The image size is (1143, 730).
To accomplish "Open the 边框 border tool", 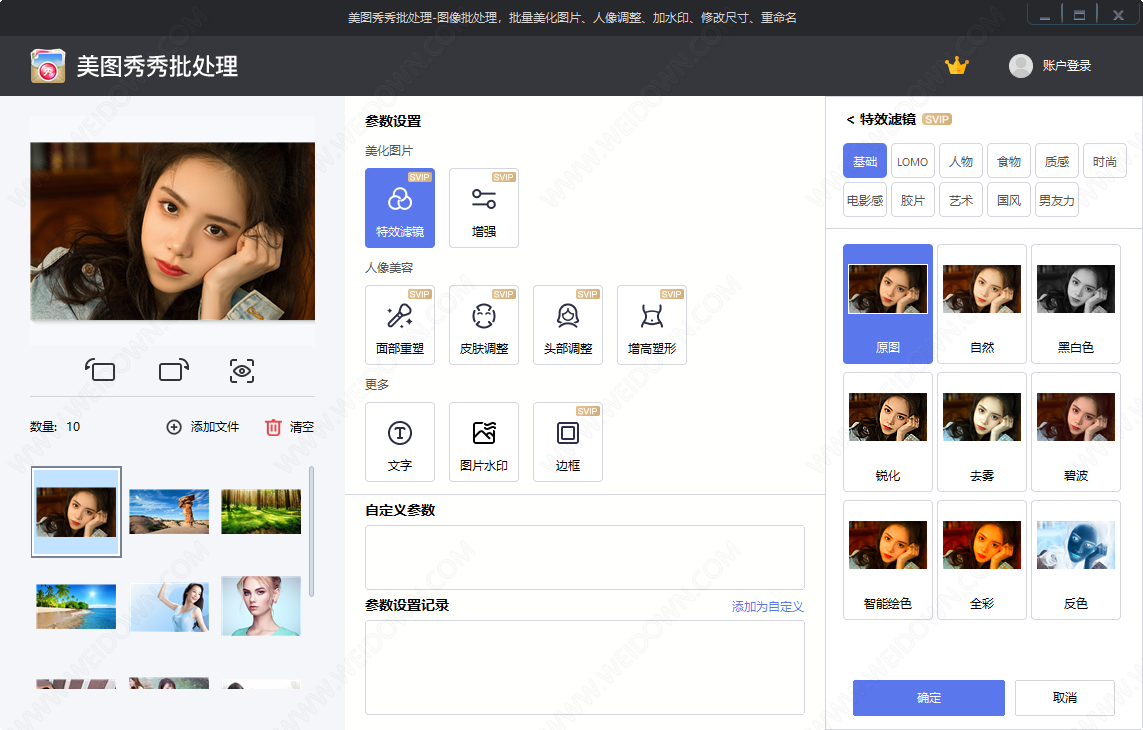I will [568, 442].
